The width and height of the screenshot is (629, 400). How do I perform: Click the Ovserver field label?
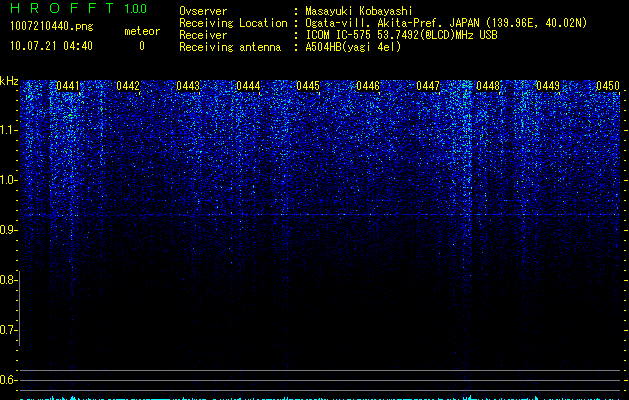point(203,11)
